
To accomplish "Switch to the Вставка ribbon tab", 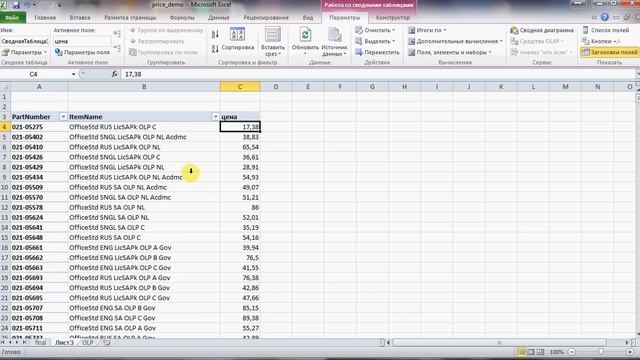I will pyautogui.click(x=80, y=18).
